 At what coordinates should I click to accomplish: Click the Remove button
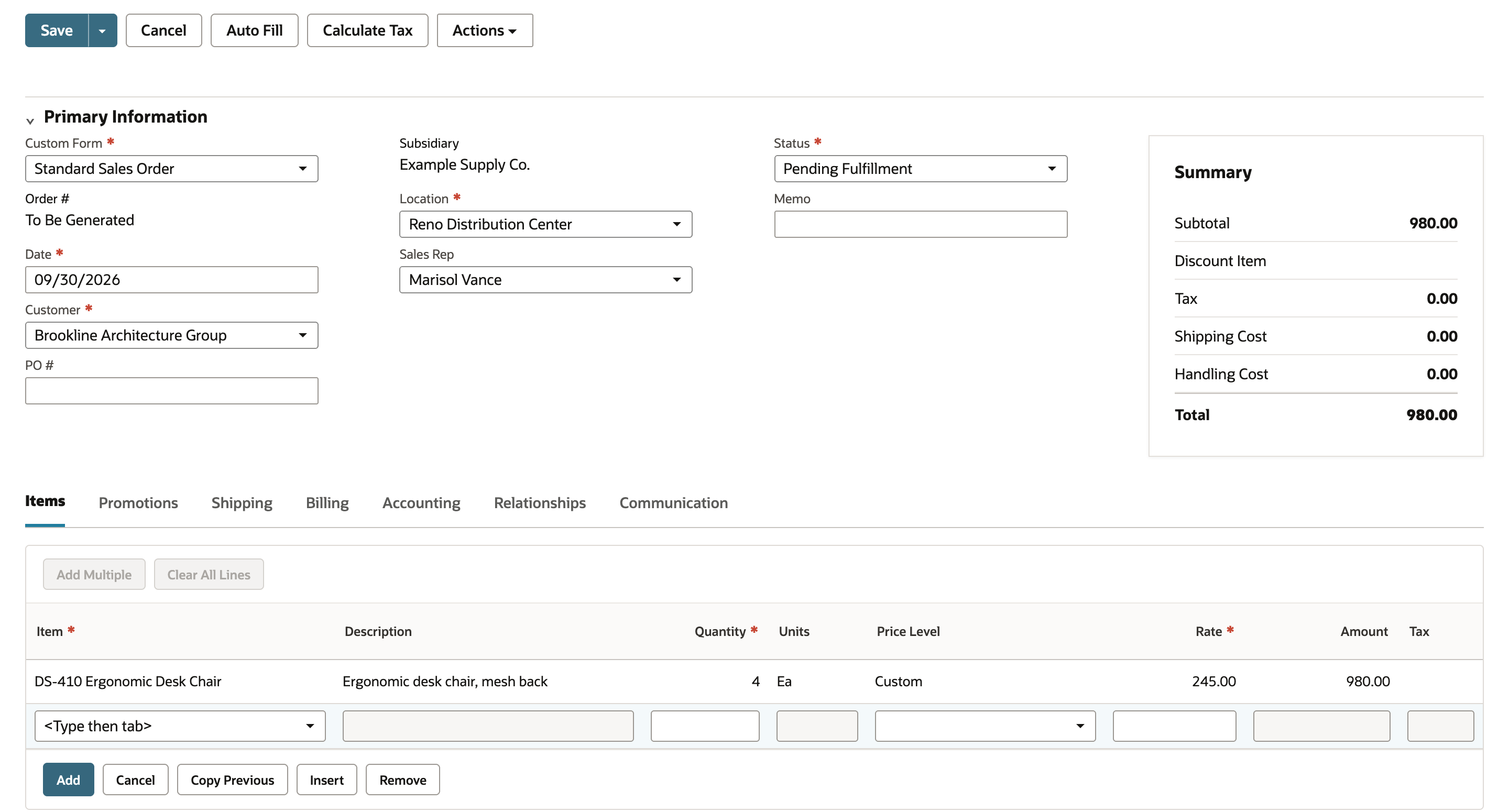coord(402,780)
